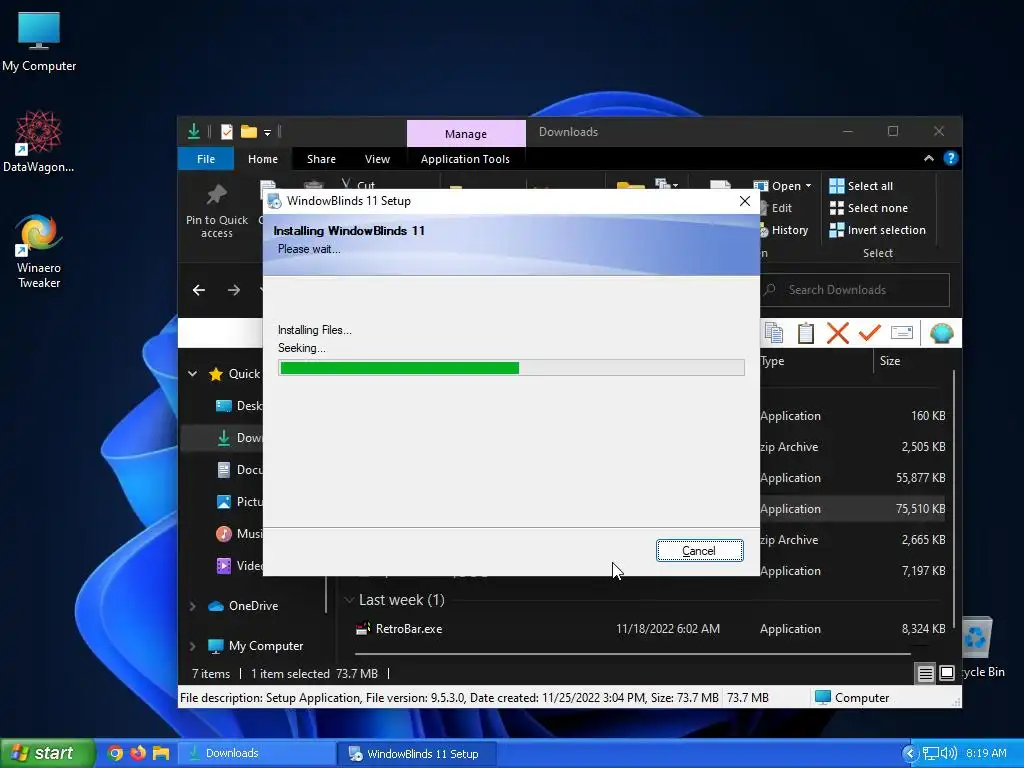Click the orange checkmark toolbar icon
The height and width of the screenshot is (768, 1024).
coord(869,333)
